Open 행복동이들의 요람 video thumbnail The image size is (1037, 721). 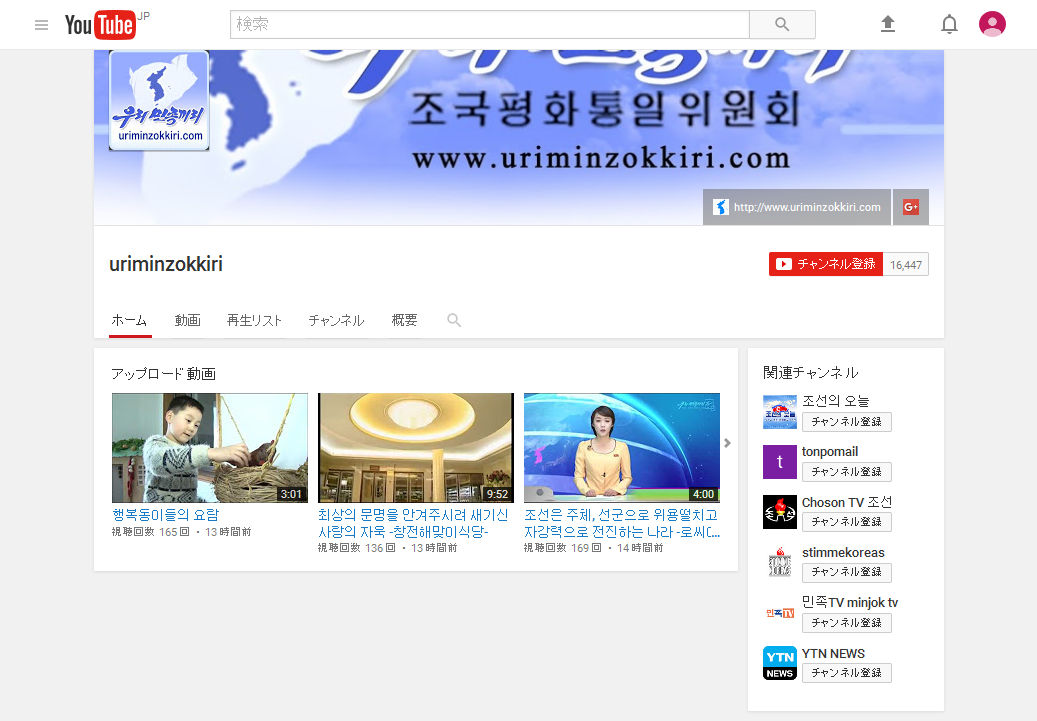coord(210,448)
